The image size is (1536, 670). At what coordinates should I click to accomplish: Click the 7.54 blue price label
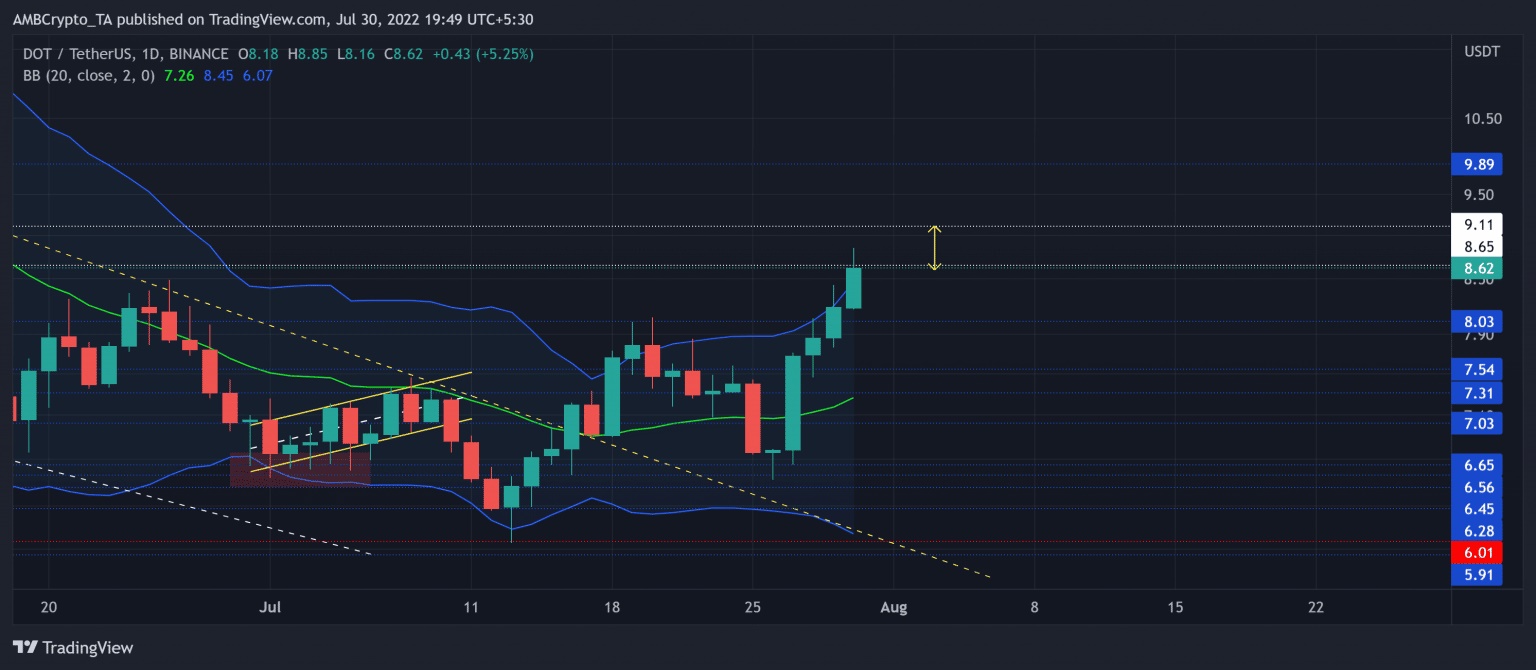[x=1476, y=370]
